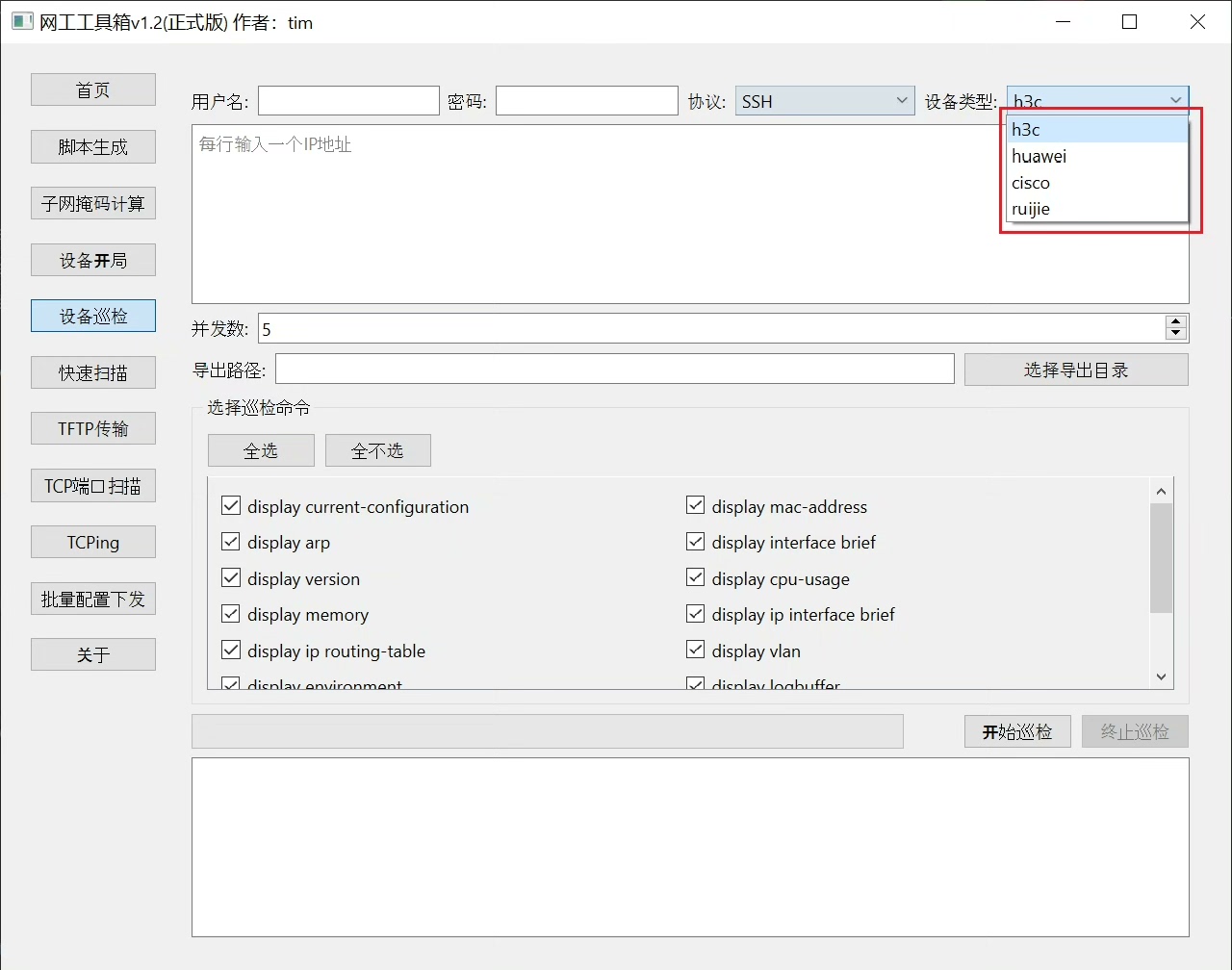The width and height of the screenshot is (1232, 970).
Task: Uncheck display version command
Action: coord(231,578)
